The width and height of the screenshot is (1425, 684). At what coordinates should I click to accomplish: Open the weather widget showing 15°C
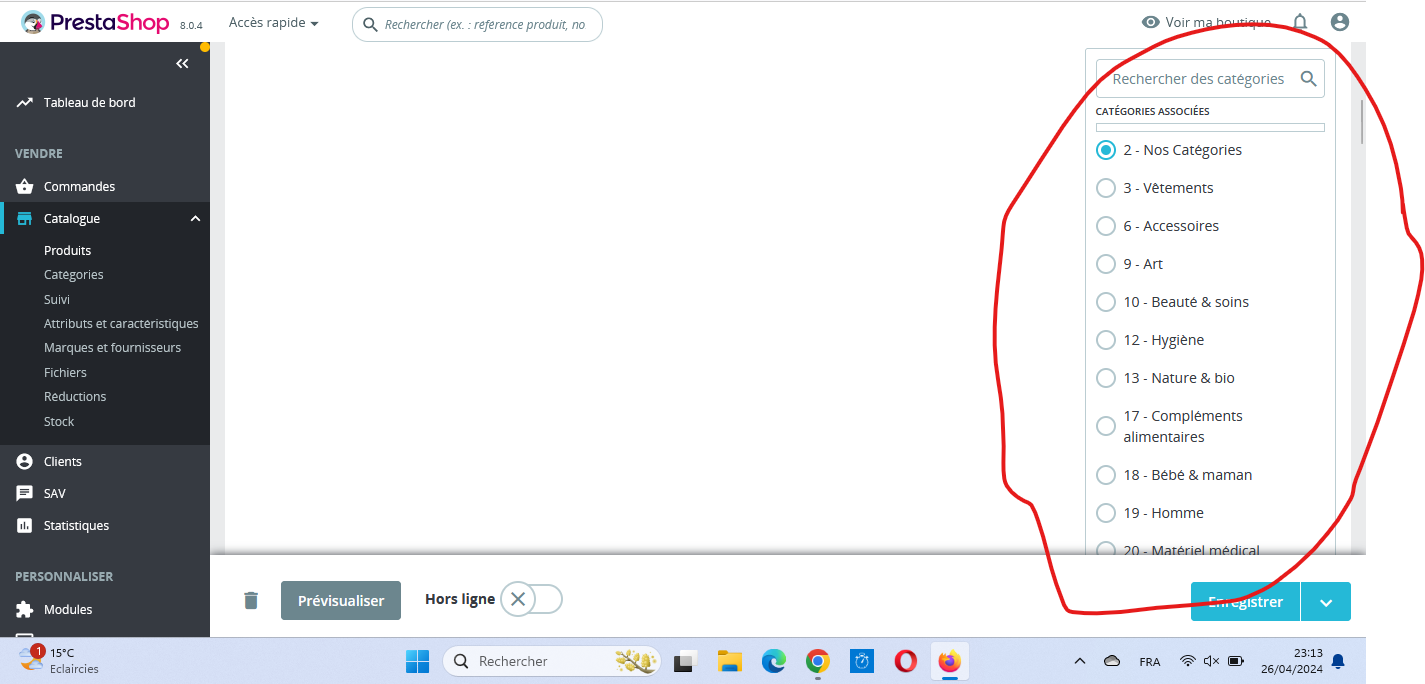click(60, 660)
